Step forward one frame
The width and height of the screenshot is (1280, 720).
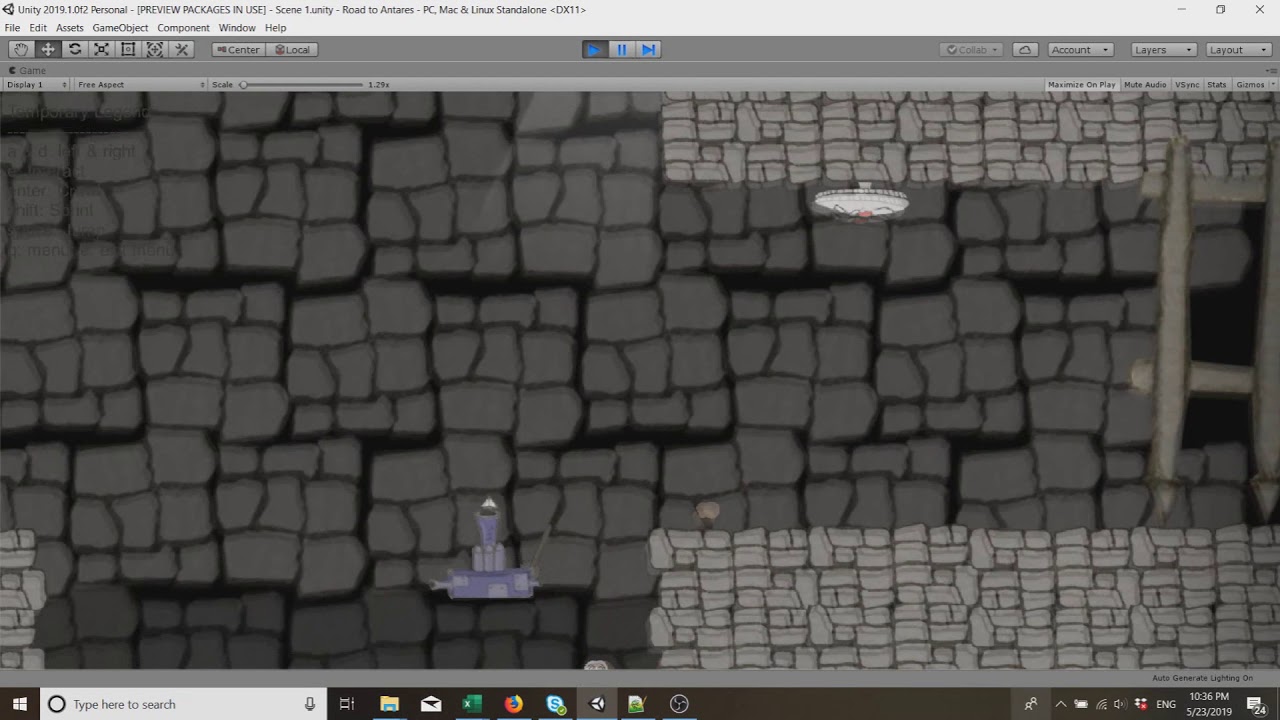pyautogui.click(x=648, y=49)
